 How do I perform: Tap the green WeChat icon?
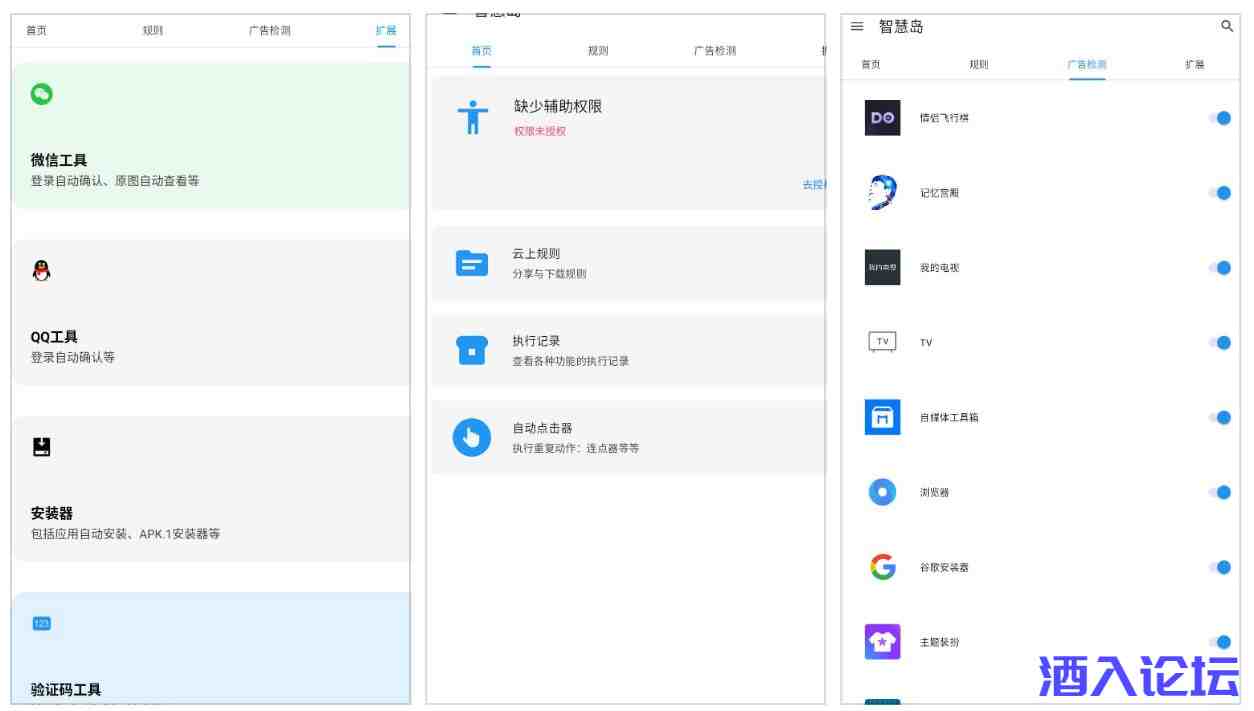pyautogui.click(x=41, y=94)
